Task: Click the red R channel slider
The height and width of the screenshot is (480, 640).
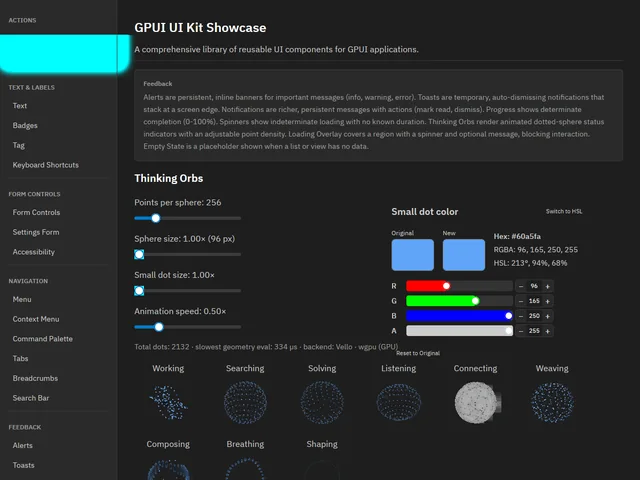Action: click(459, 286)
